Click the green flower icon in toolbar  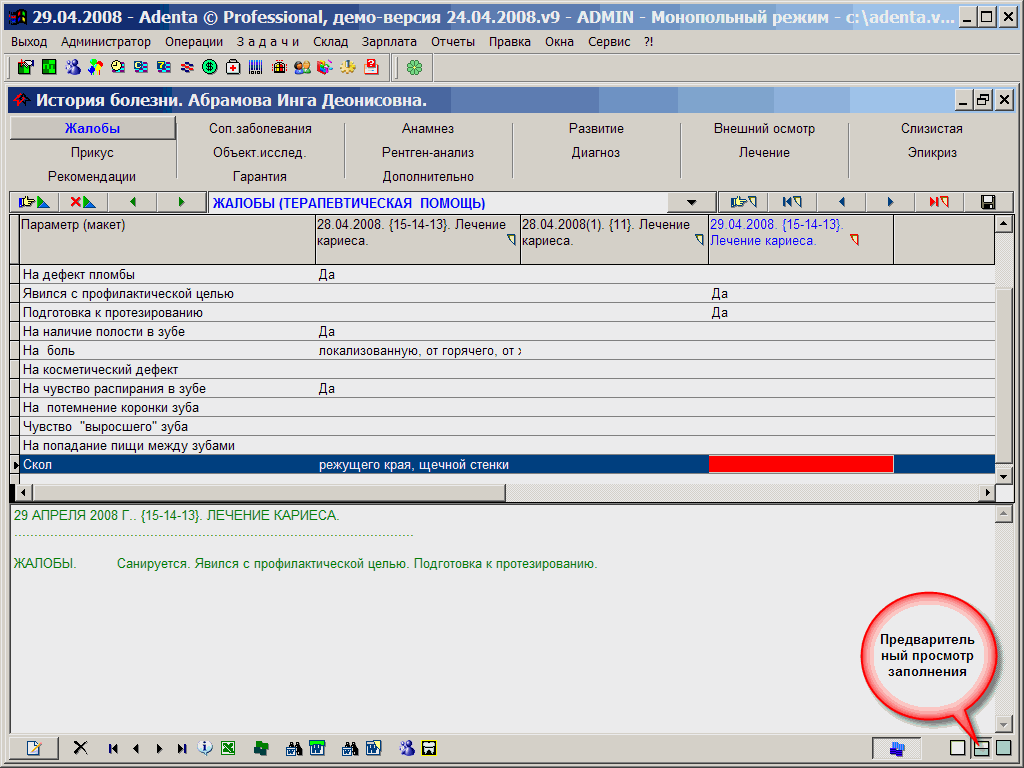[x=414, y=67]
